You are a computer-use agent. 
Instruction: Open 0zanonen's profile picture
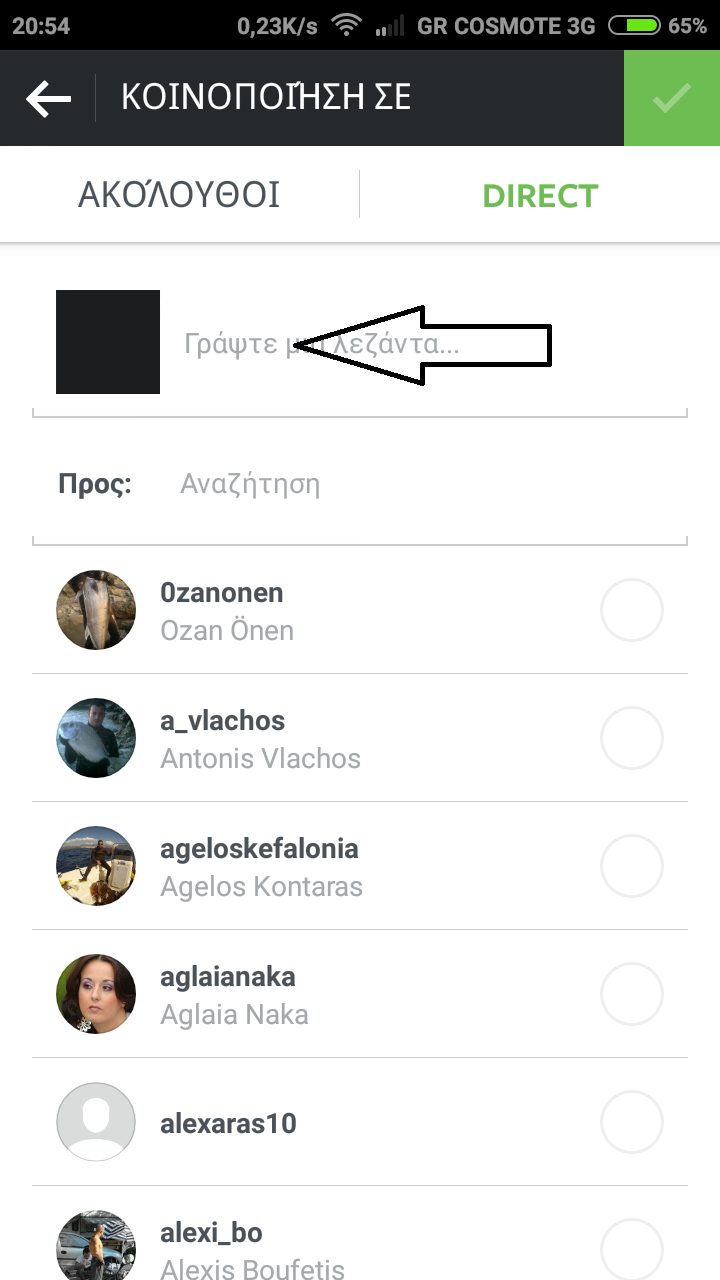coord(96,610)
